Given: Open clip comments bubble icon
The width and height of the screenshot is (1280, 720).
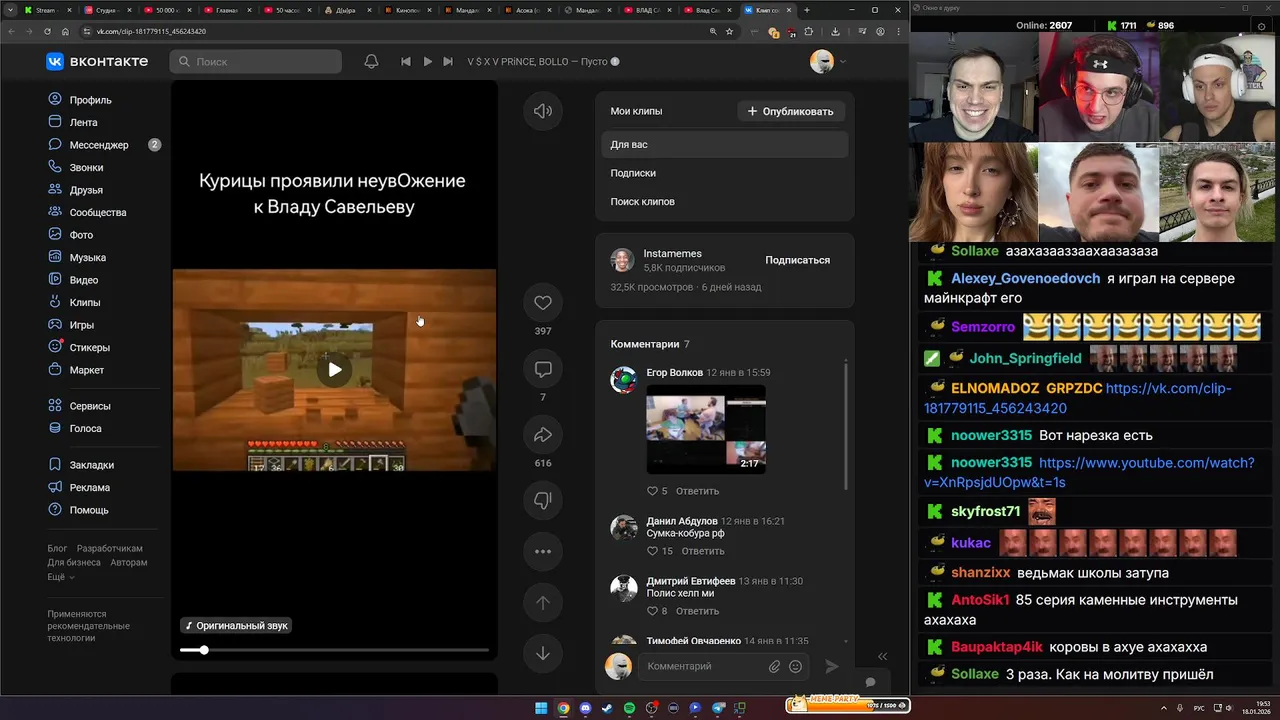Looking at the screenshot, I should pyautogui.click(x=543, y=370).
